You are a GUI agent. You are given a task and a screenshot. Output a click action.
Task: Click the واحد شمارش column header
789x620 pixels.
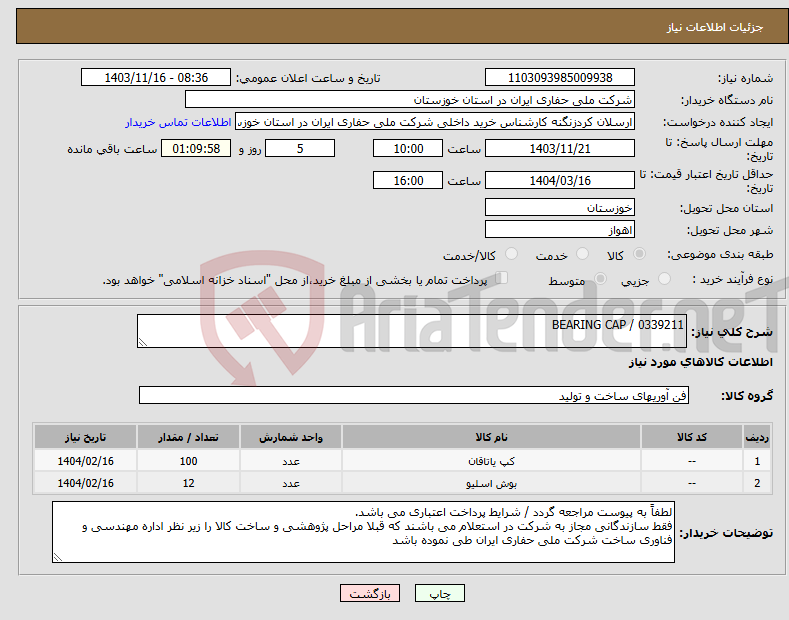point(291,437)
